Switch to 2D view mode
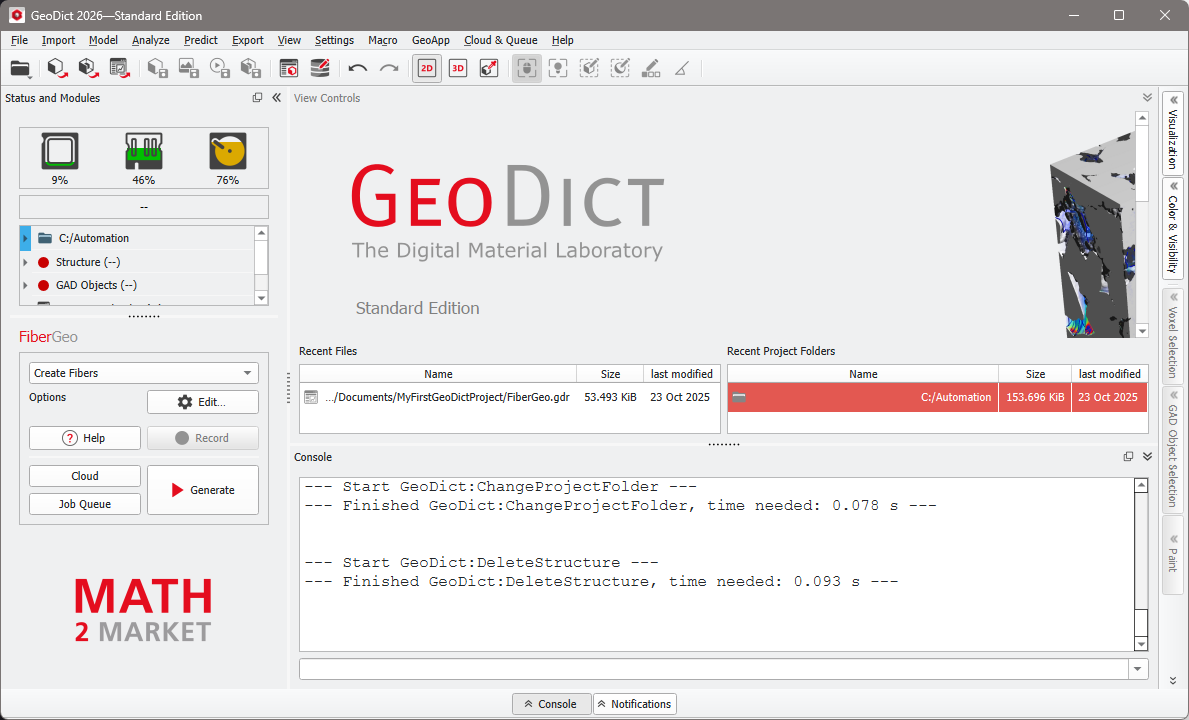The image size is (1189, 720). [x=427, y=68]
